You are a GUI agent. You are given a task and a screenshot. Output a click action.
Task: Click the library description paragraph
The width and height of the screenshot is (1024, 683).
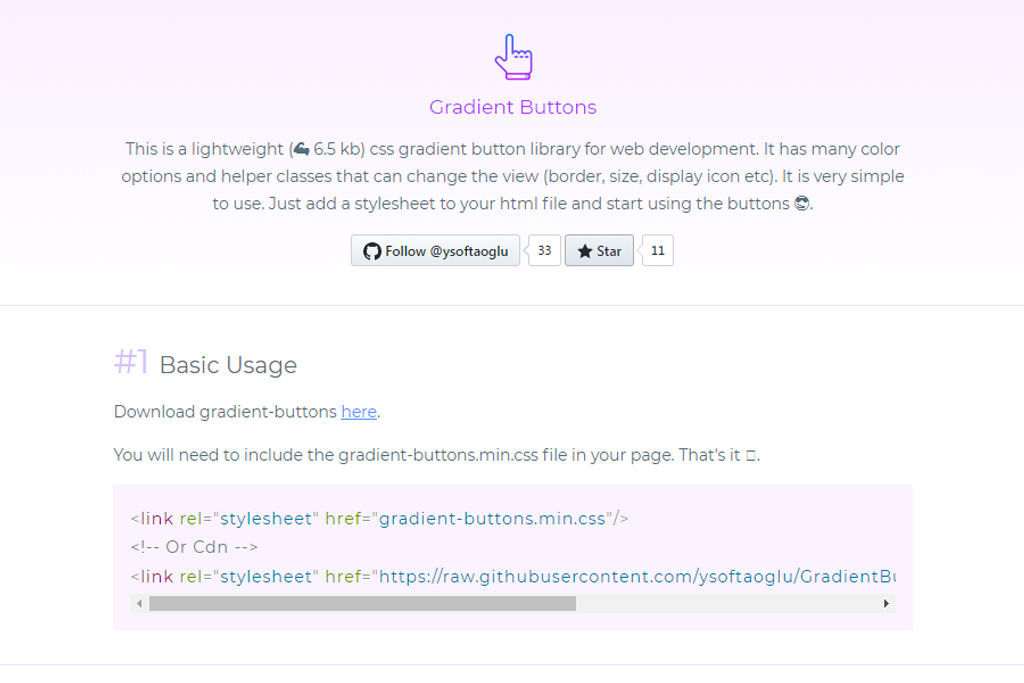[513, 176]
